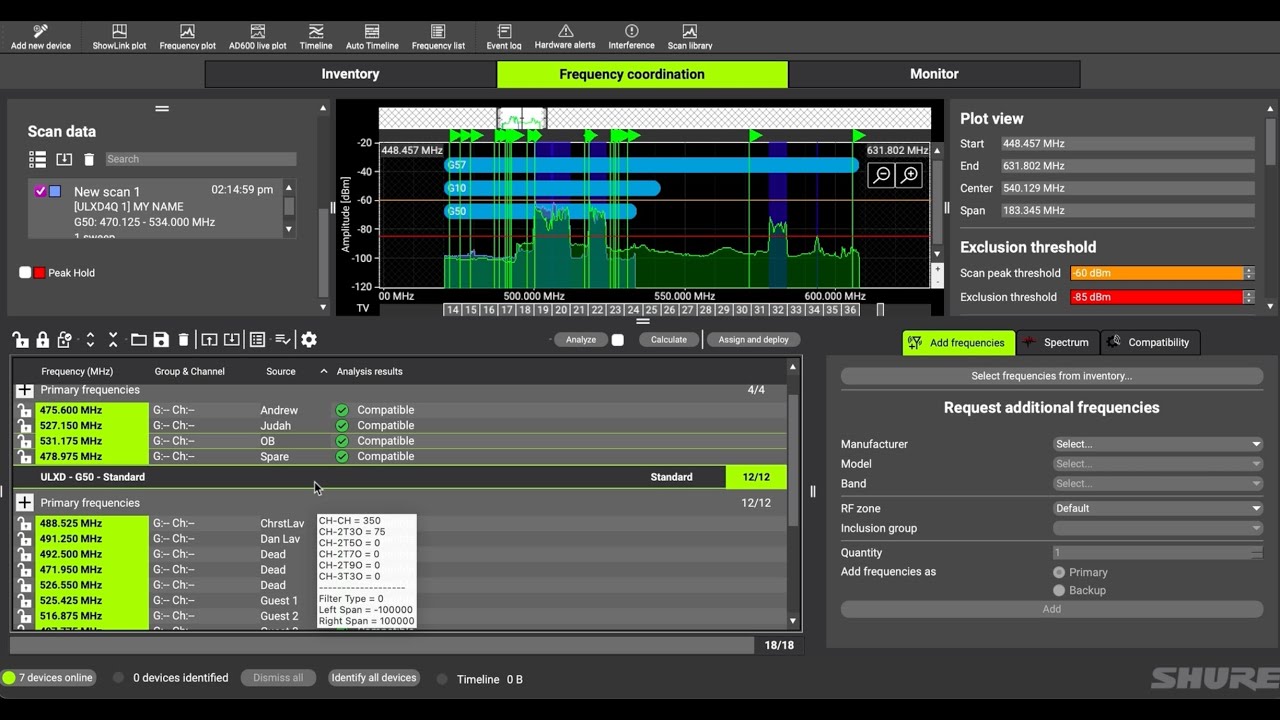Screen dimensions: 1280x720
Task: Open the Scan library
Action: coord(690,37)
